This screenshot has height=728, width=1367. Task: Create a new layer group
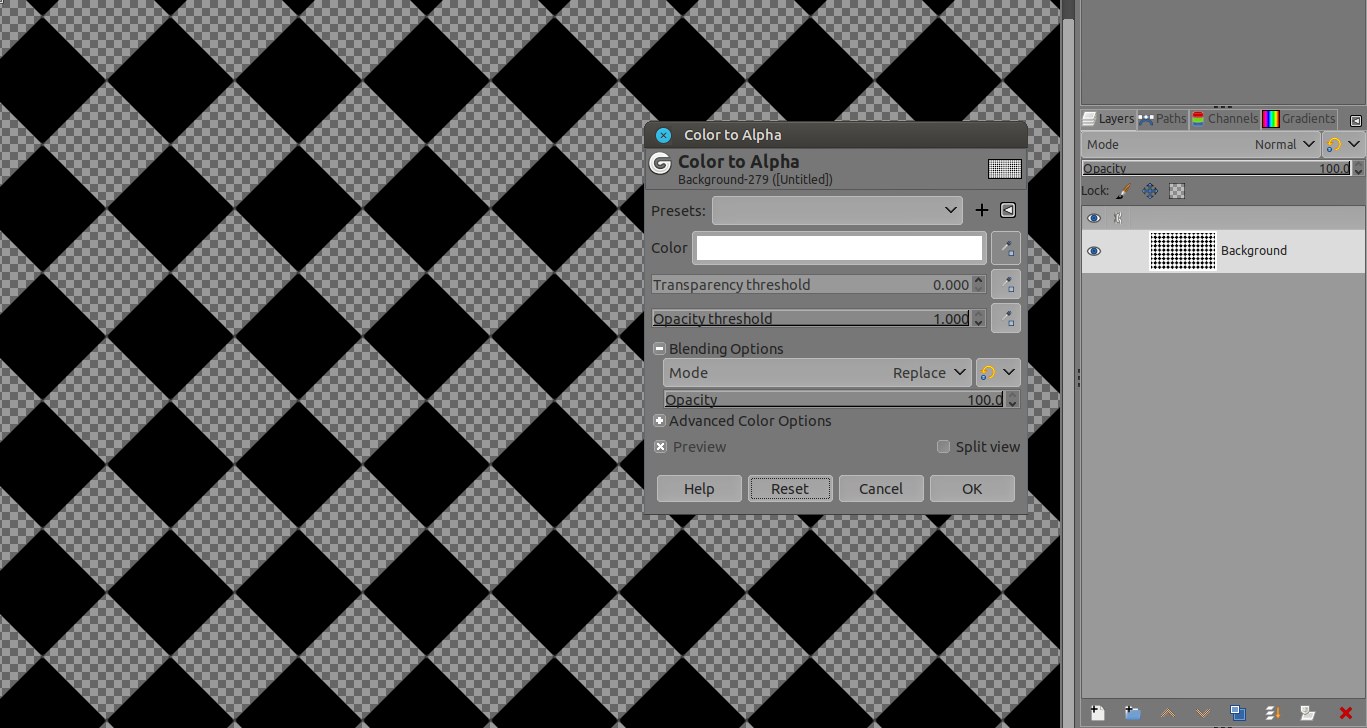1132,713
